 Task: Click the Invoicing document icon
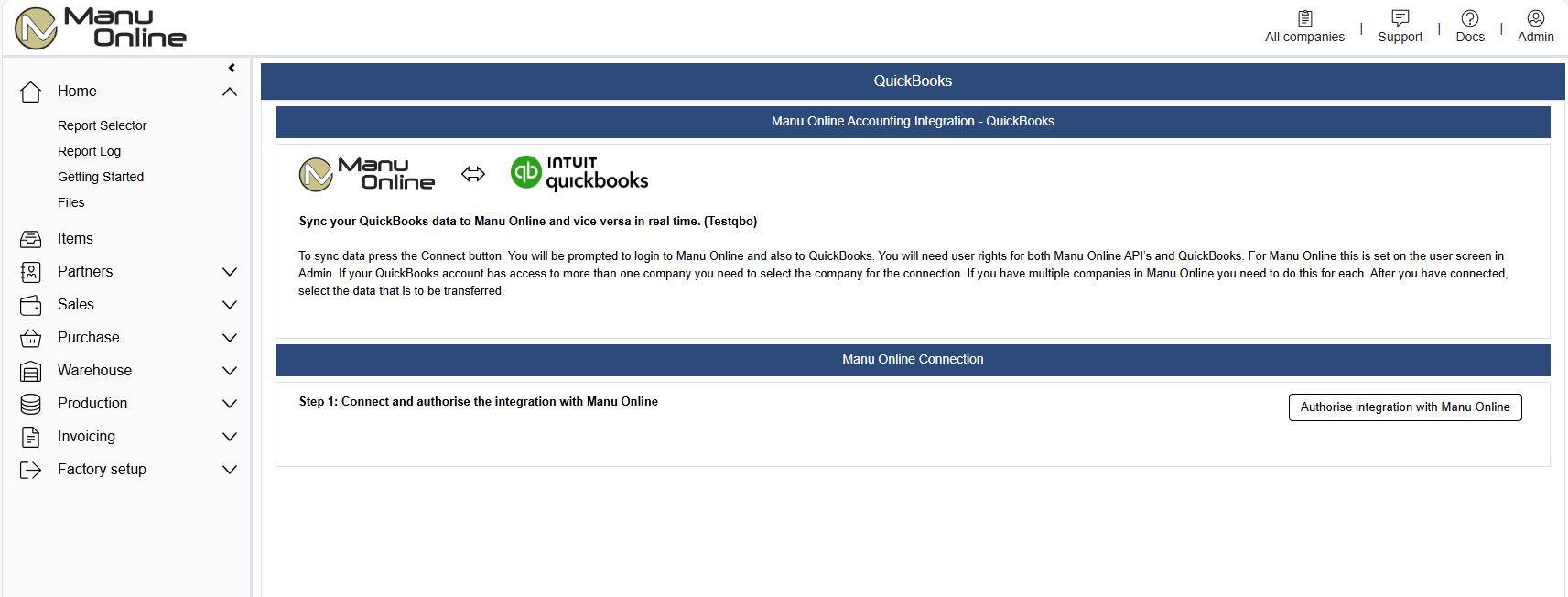(x=31, y=437)
